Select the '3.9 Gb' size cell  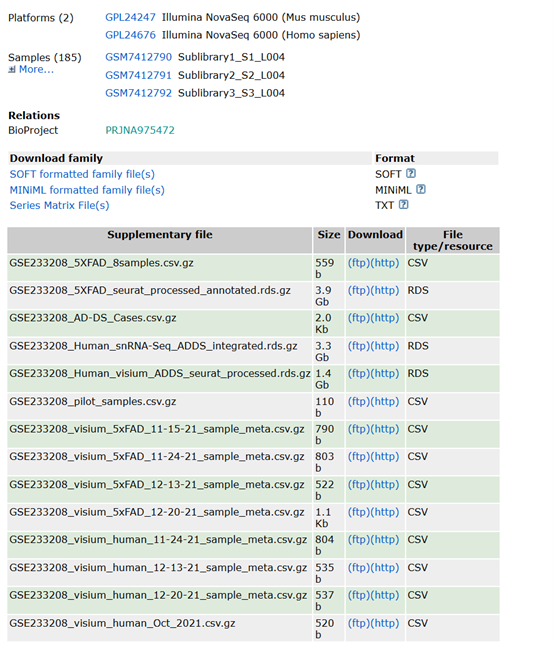point(329,296)
